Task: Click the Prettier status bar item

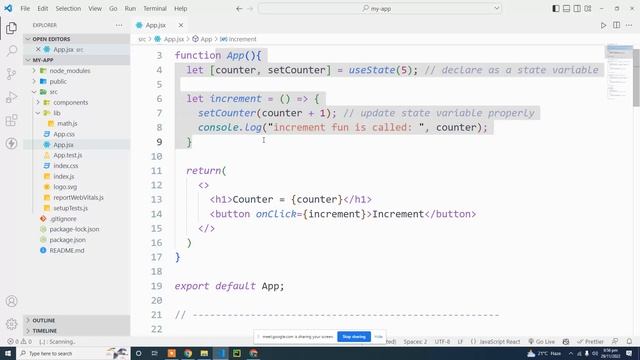Action: pos(590,342)
